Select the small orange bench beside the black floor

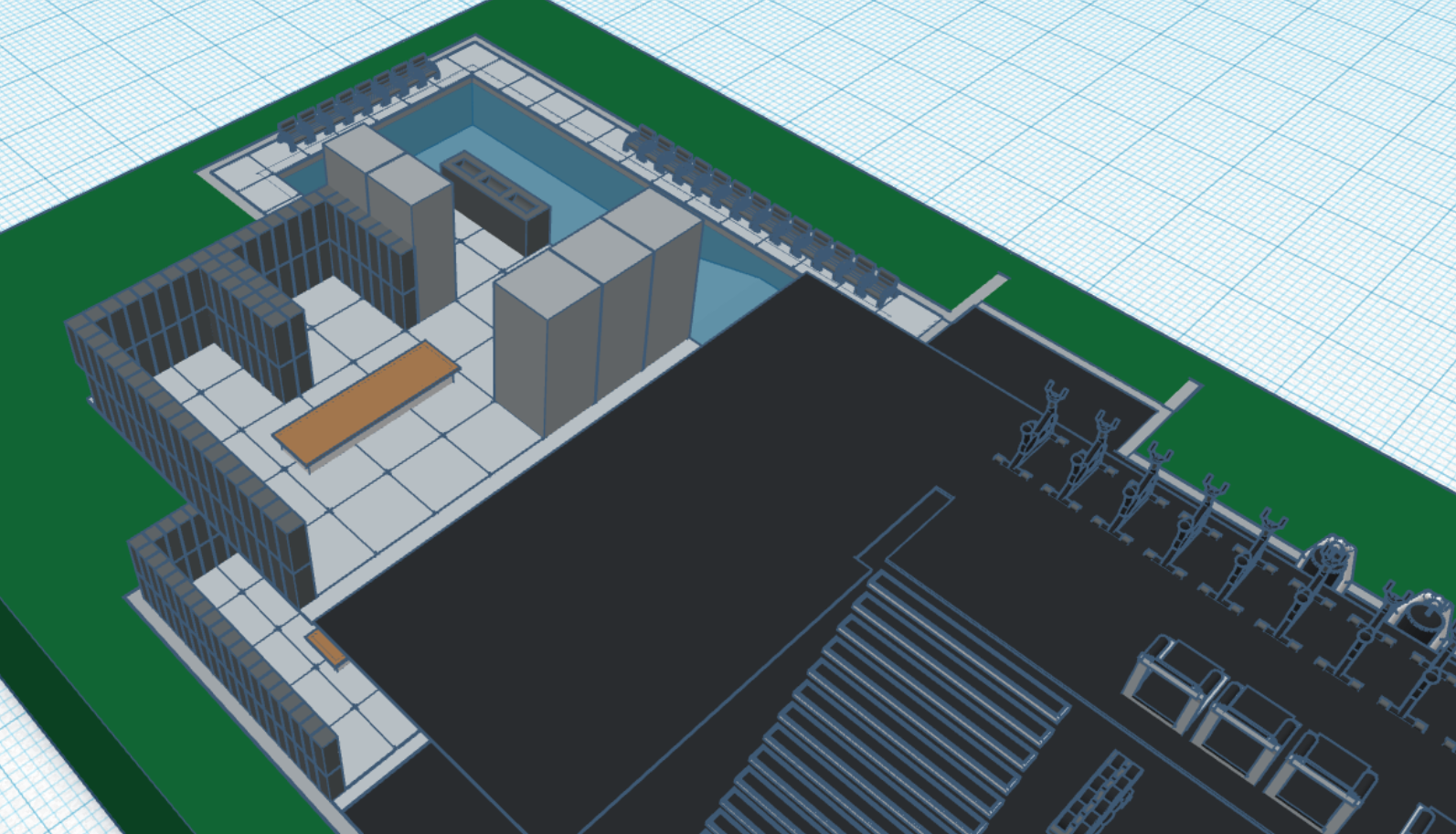pyautogui.click(x=327, y=649)
